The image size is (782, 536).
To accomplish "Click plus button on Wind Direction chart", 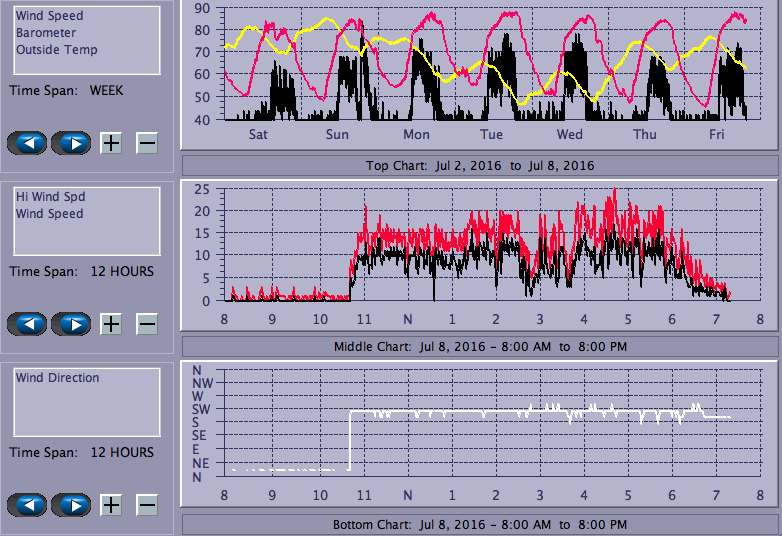I will (x=111, y=505).
